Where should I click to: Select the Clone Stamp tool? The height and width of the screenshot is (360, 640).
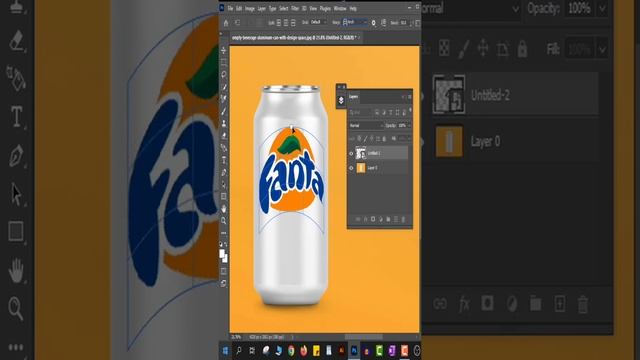click(x=224, y=123)
